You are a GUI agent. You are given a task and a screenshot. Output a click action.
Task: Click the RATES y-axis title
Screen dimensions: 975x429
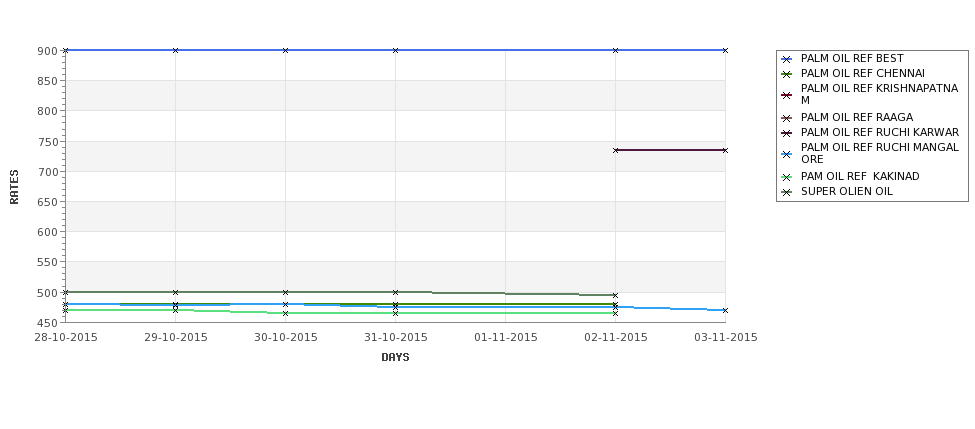pyautogui.click(x=14, y=187)
